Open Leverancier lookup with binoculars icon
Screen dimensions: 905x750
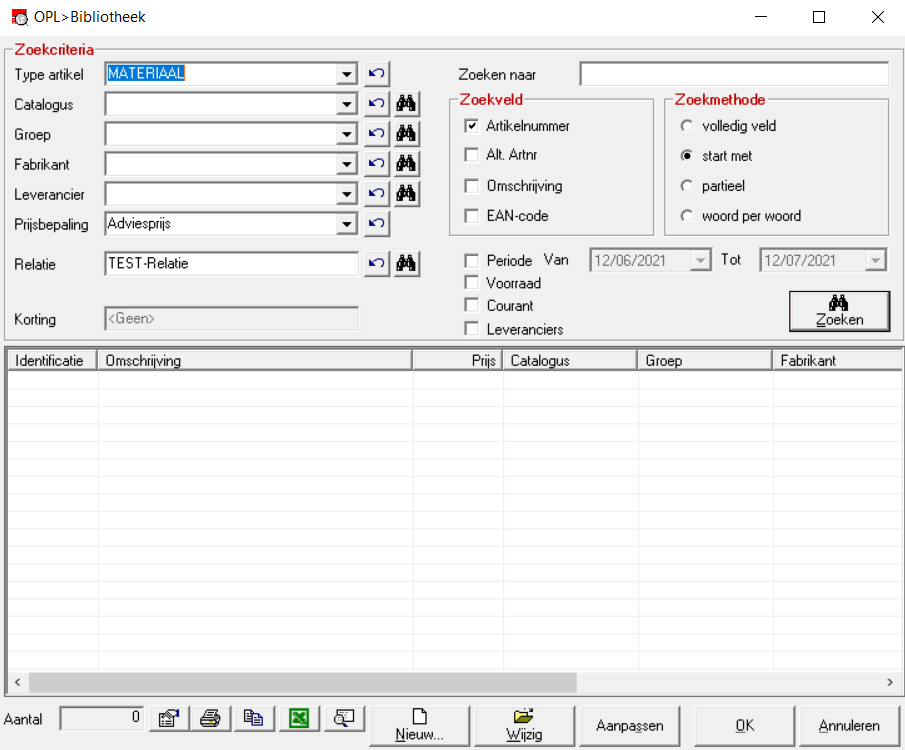[406, 194]
